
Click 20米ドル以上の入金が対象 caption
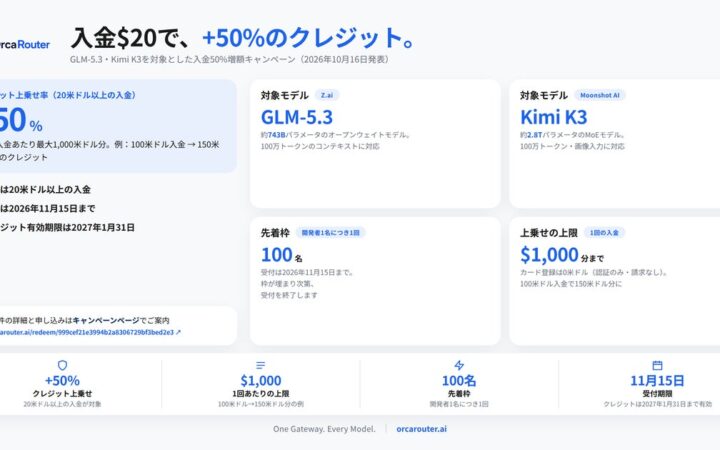tap(62, 405)
